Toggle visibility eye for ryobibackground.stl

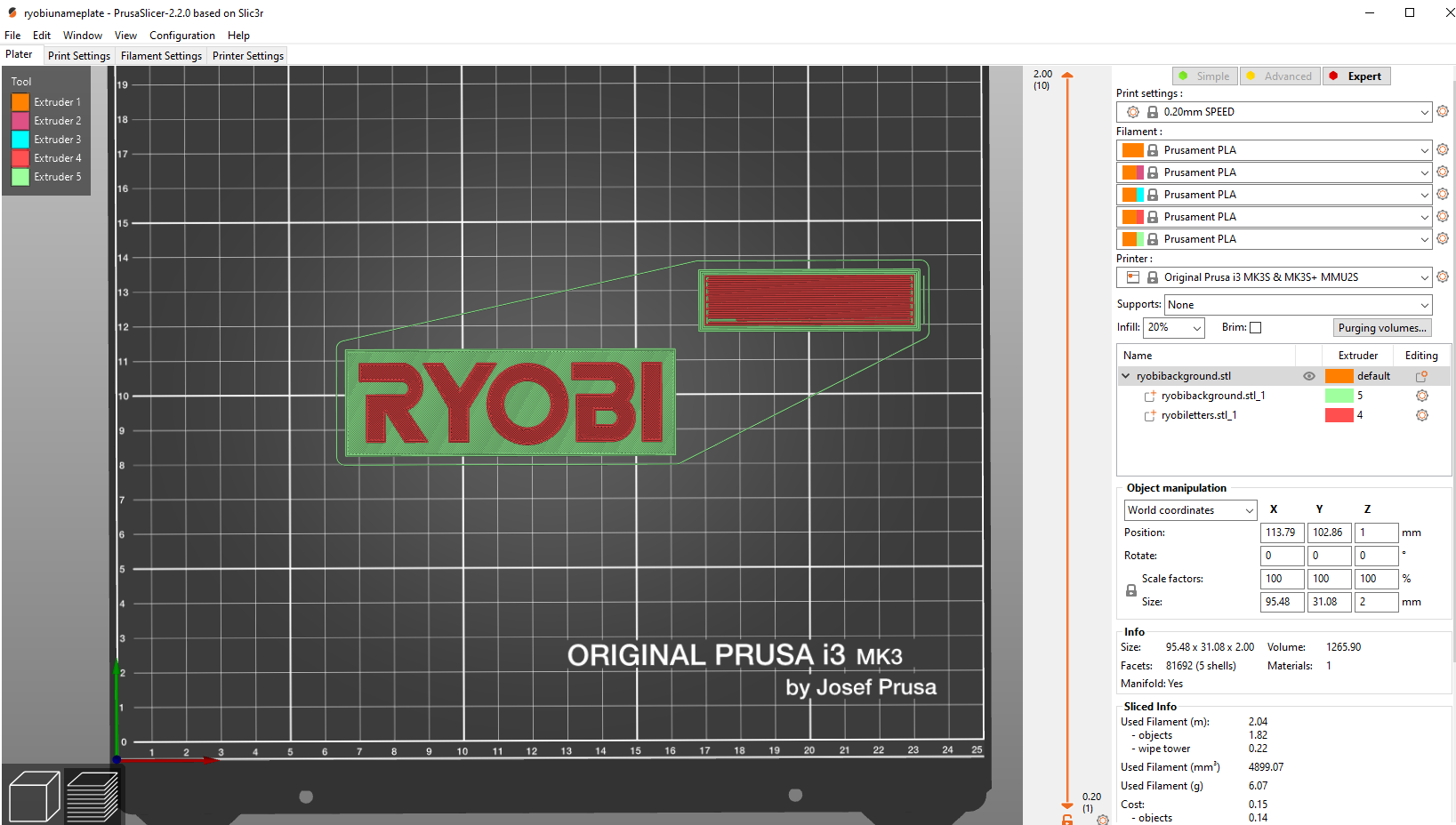tap(1309, 376)
